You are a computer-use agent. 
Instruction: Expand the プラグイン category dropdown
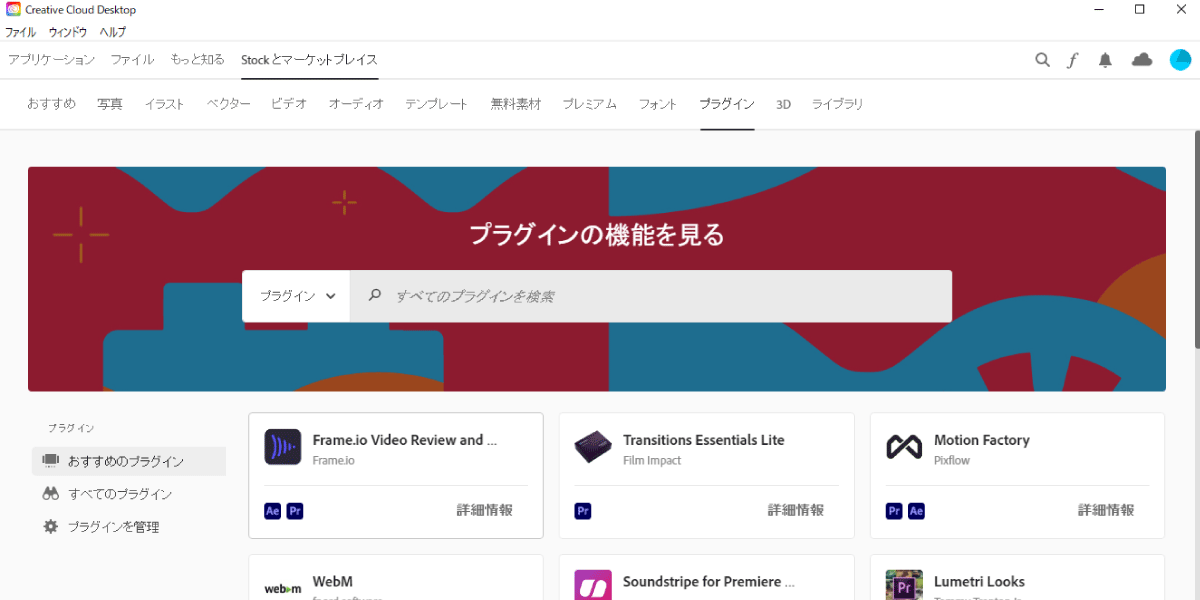pos(296,296)
